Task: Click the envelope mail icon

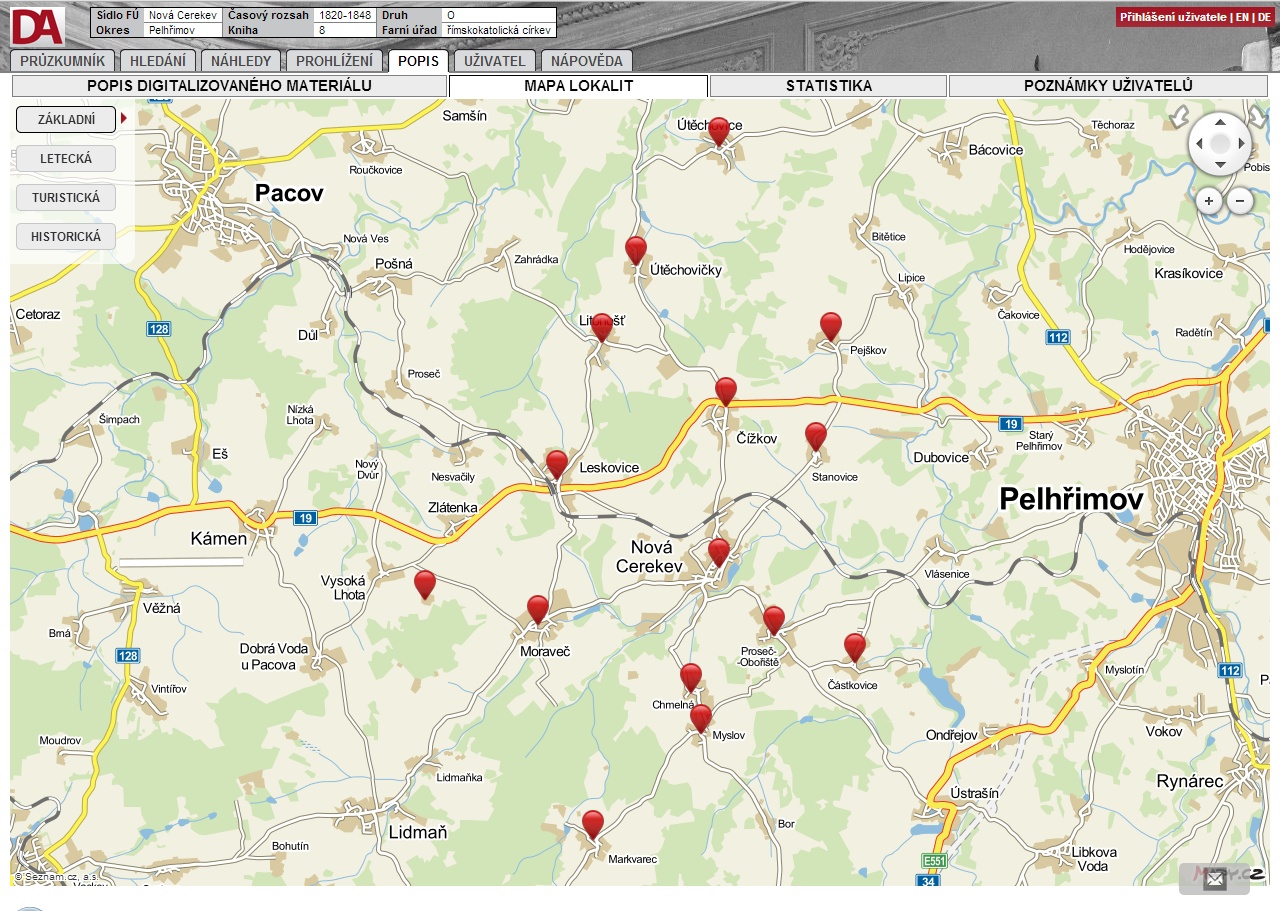Action: [x=1214, y=879]
